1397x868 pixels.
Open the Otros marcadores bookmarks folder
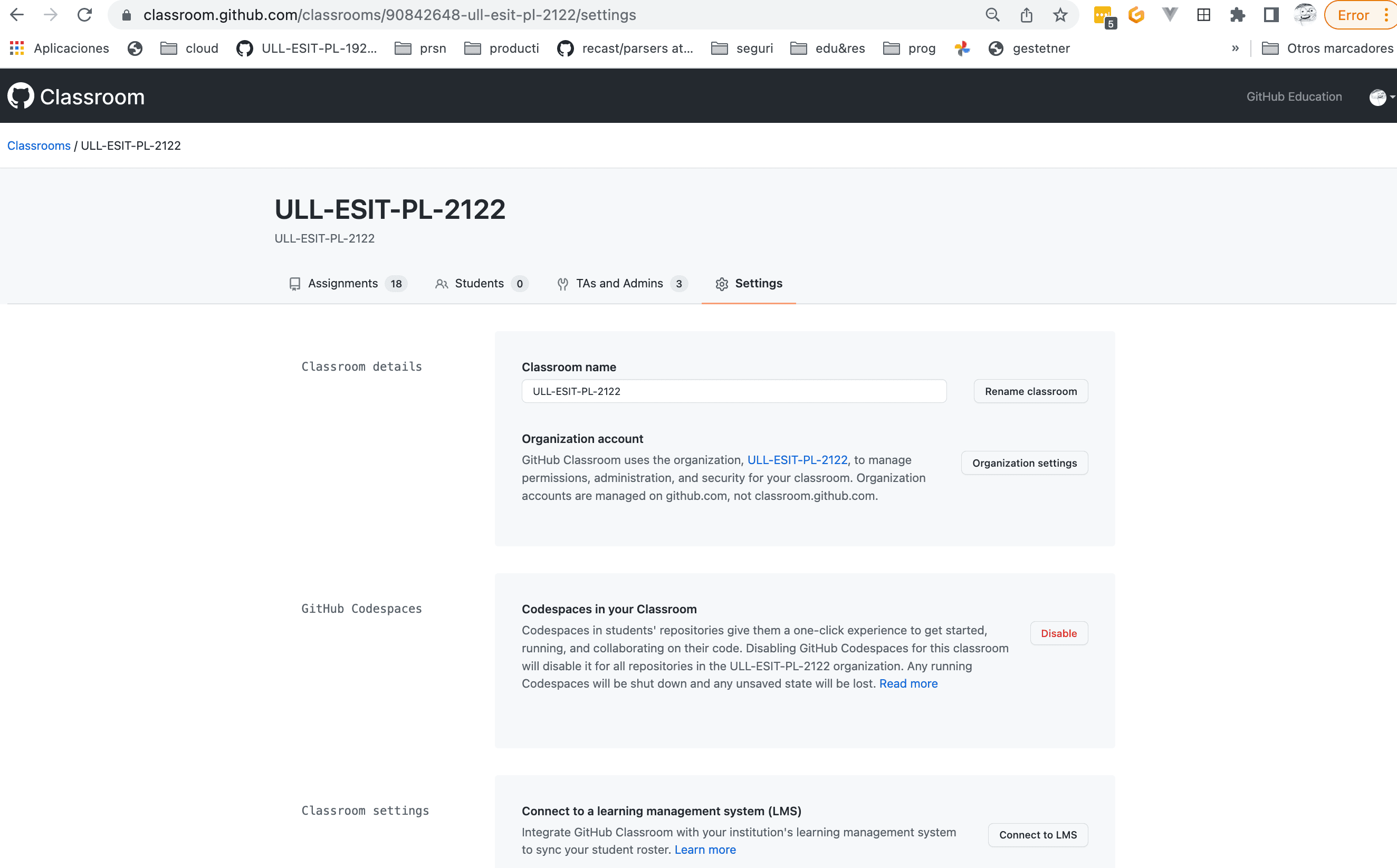tap(1327, 48)
